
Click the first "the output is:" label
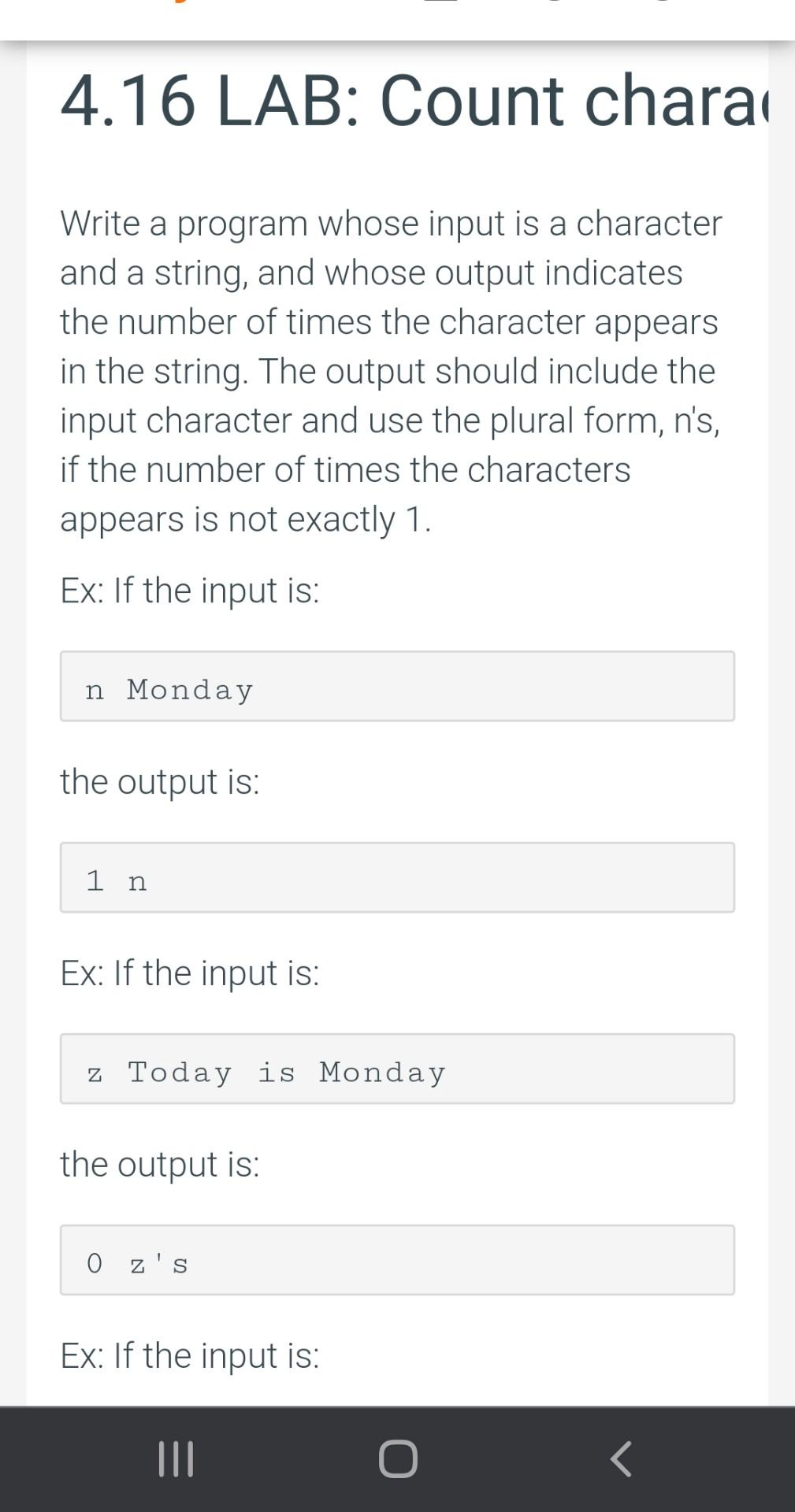(x=160, y=781)
